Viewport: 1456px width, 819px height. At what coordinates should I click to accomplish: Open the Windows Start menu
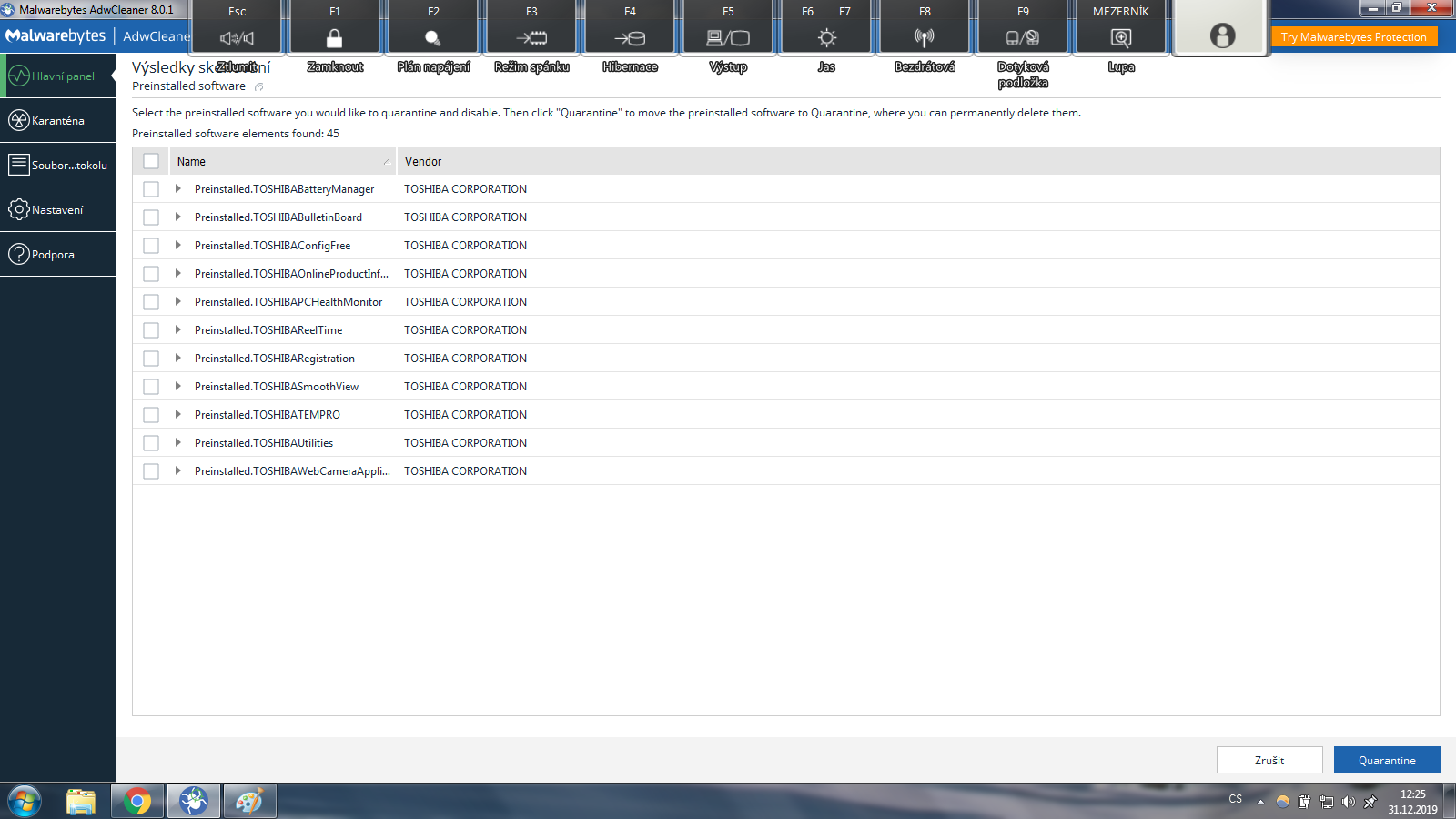[x=25, y=802]
